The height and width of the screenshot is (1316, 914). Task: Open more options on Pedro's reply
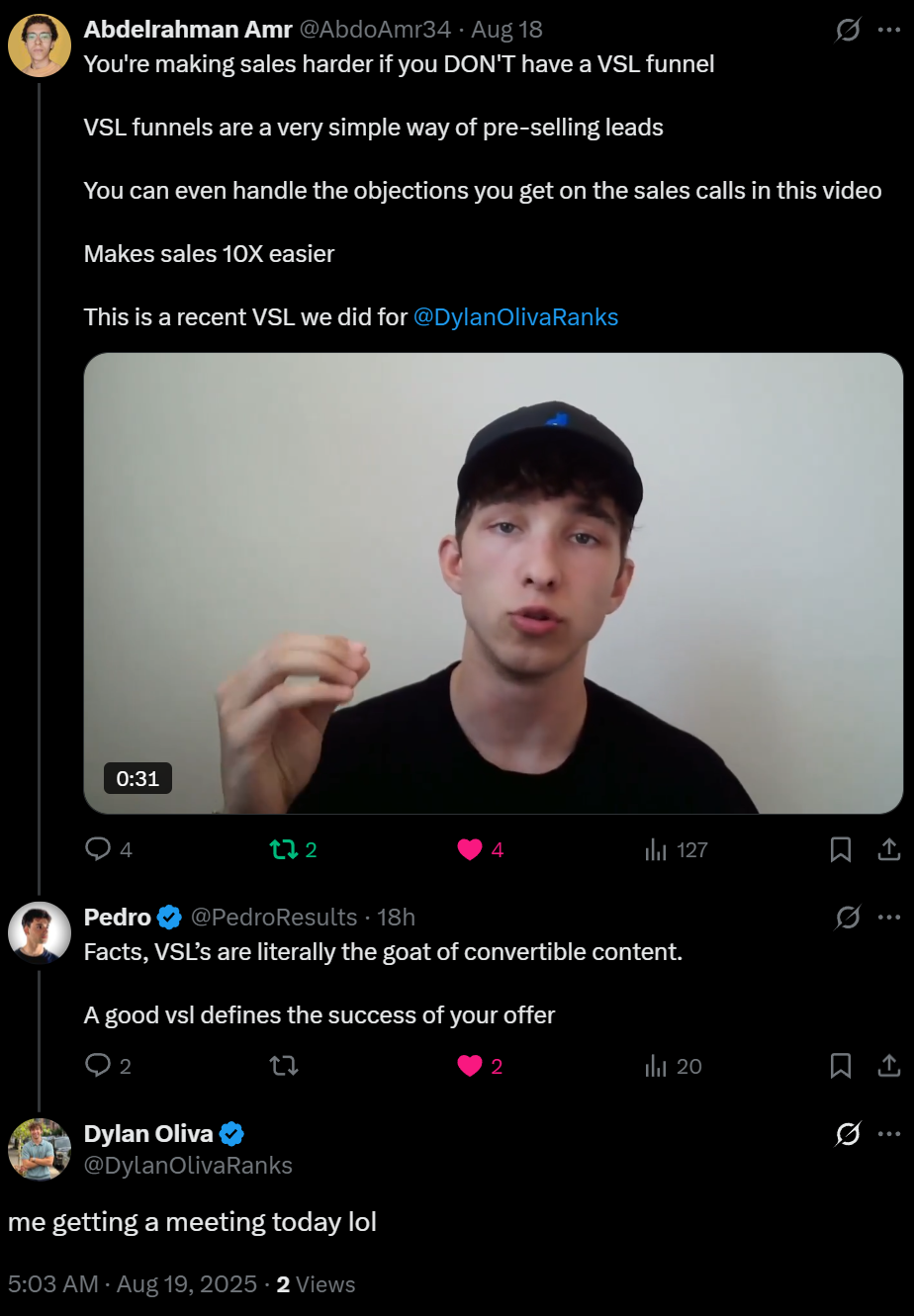(x=889, y=918)
